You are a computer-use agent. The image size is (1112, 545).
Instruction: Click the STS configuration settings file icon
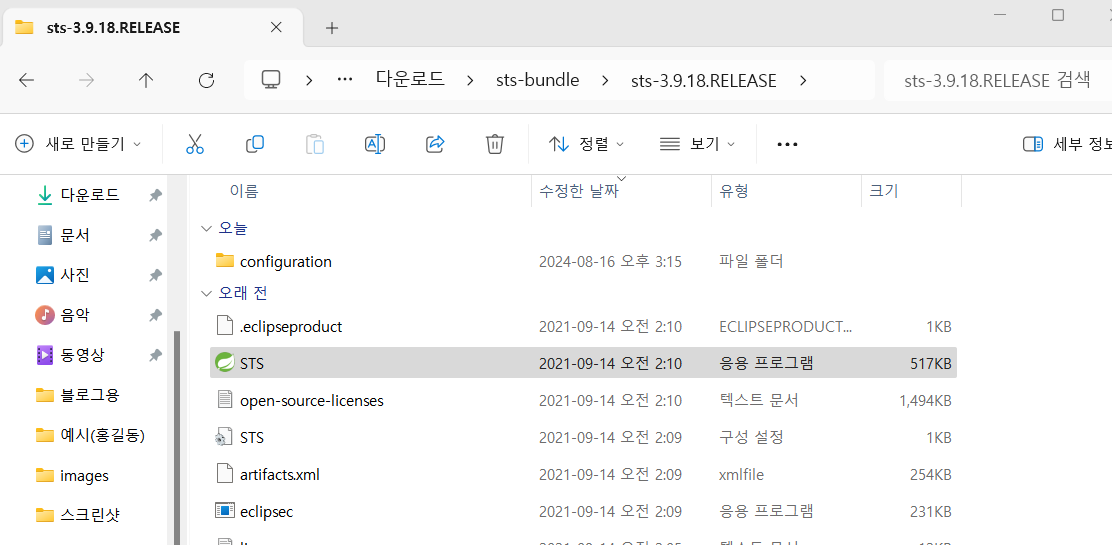click(x=223, y=437)
